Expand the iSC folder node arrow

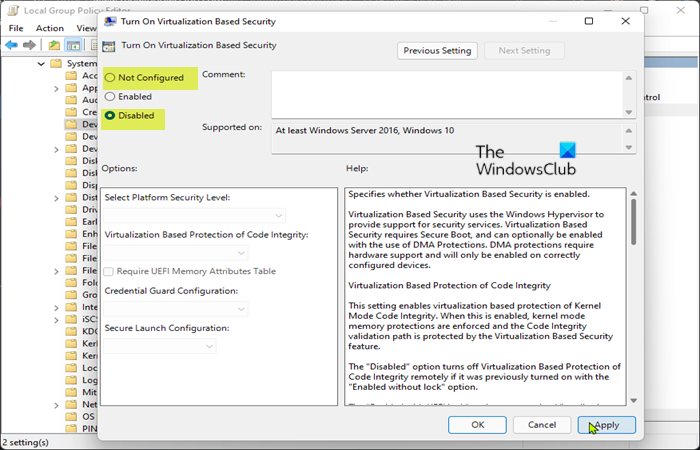click(56, 320)
